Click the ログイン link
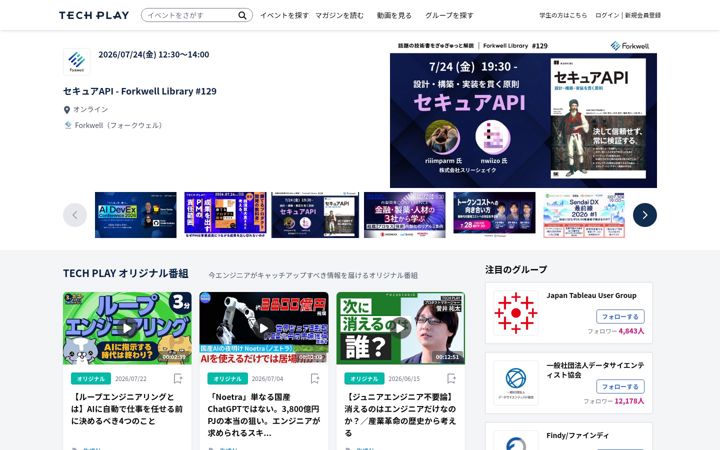Viewport: 720px width, 450px height. click(607, 15)
